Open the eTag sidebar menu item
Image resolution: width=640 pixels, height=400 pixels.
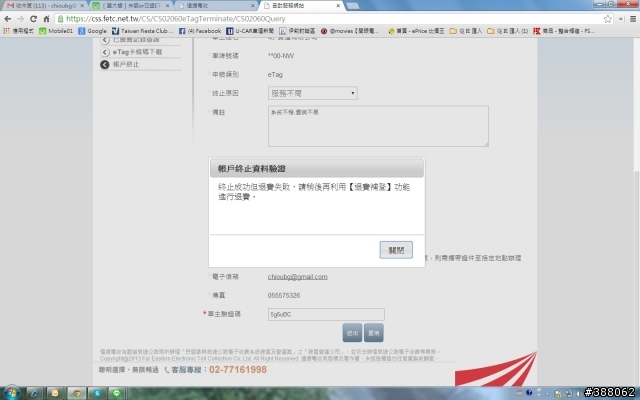137,52
